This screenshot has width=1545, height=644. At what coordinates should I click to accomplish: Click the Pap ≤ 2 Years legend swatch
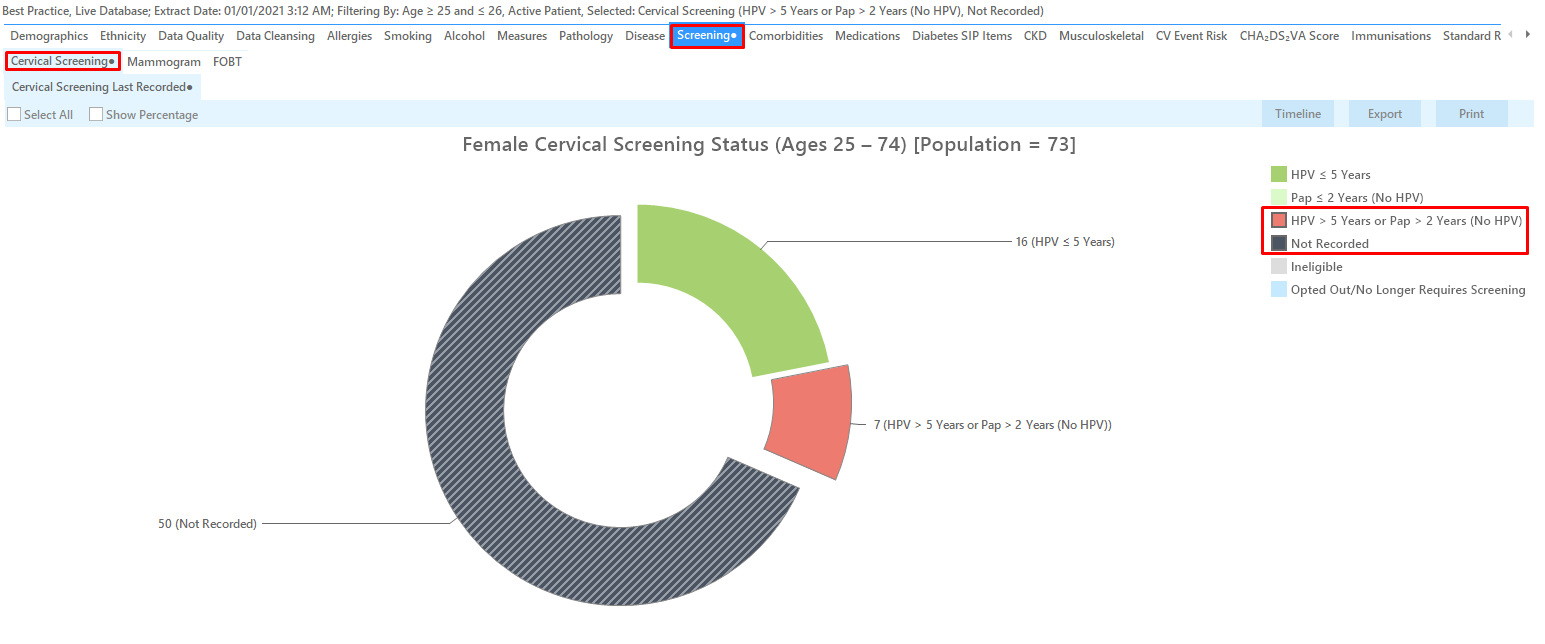(x=1279, y=198)
